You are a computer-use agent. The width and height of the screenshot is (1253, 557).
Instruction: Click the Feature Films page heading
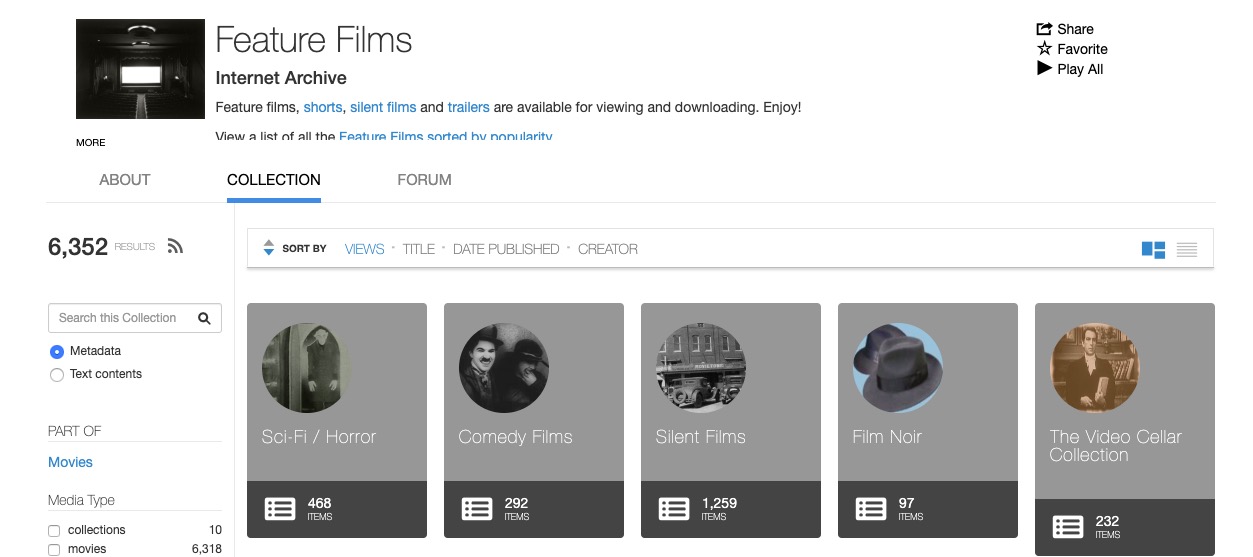click(x=314, y=40)
